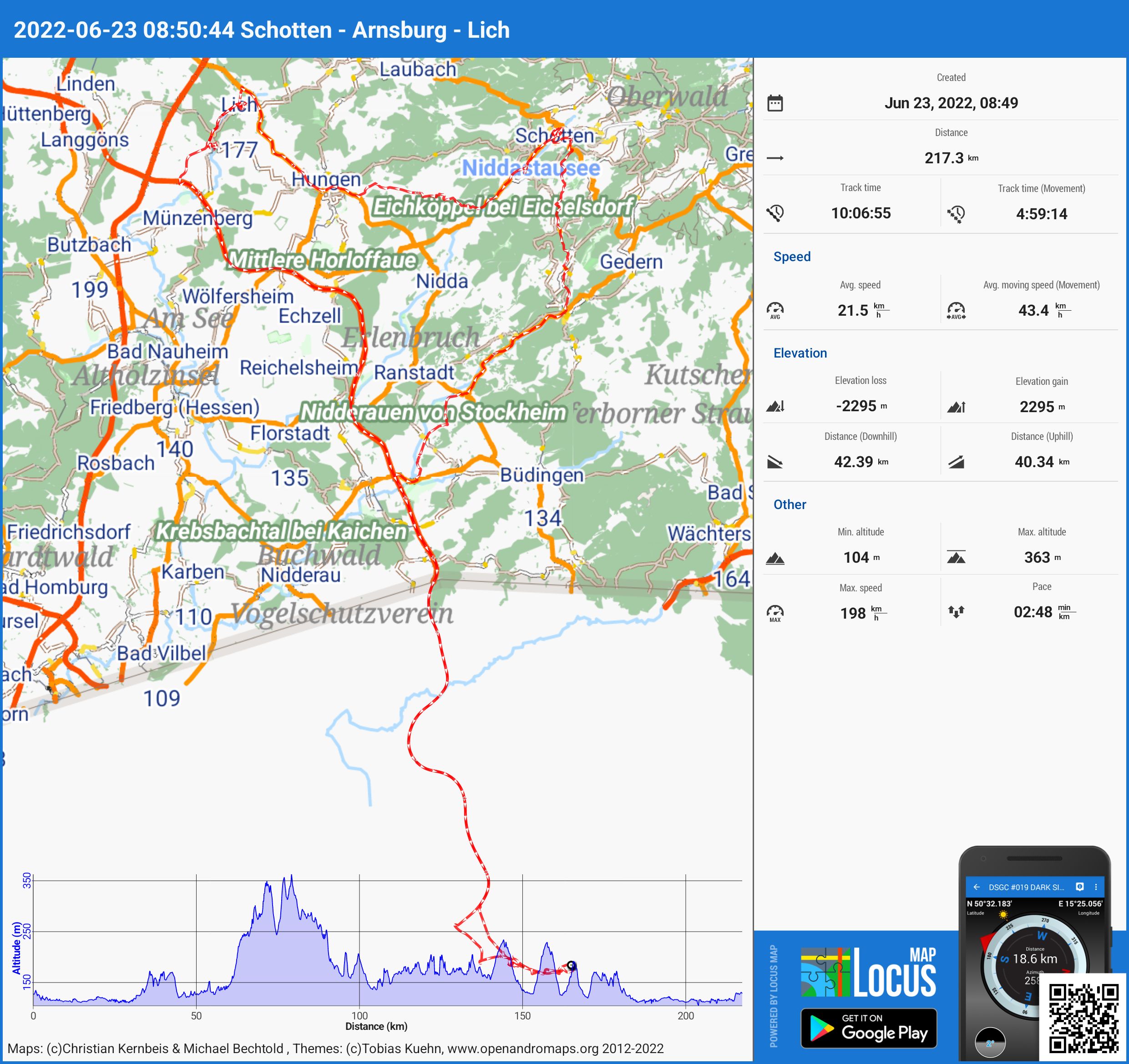Click the pace arrows icon
The image size is (1129, 1064).
click(956, 611)
